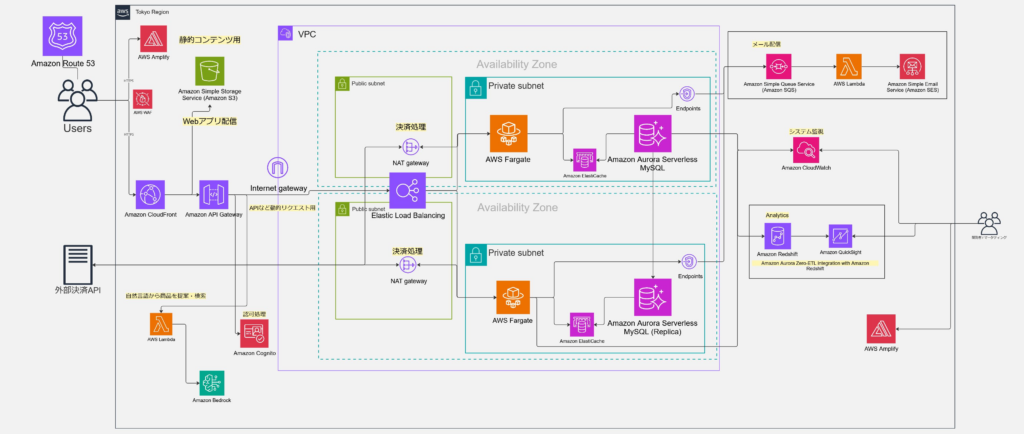Image resolution: width=1024 pixels, height=434 pixels.
Task: Select the Webアプリ配信 label
Action: click(209, 121)
